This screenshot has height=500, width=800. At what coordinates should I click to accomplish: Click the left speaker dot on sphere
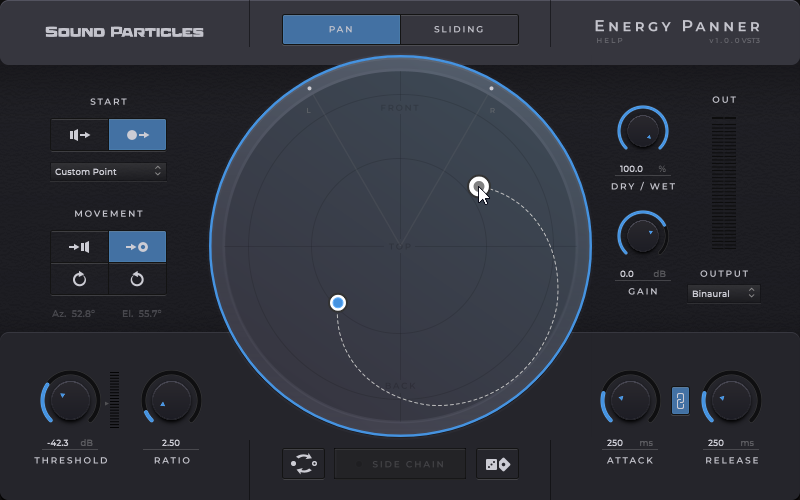point(309,88)
